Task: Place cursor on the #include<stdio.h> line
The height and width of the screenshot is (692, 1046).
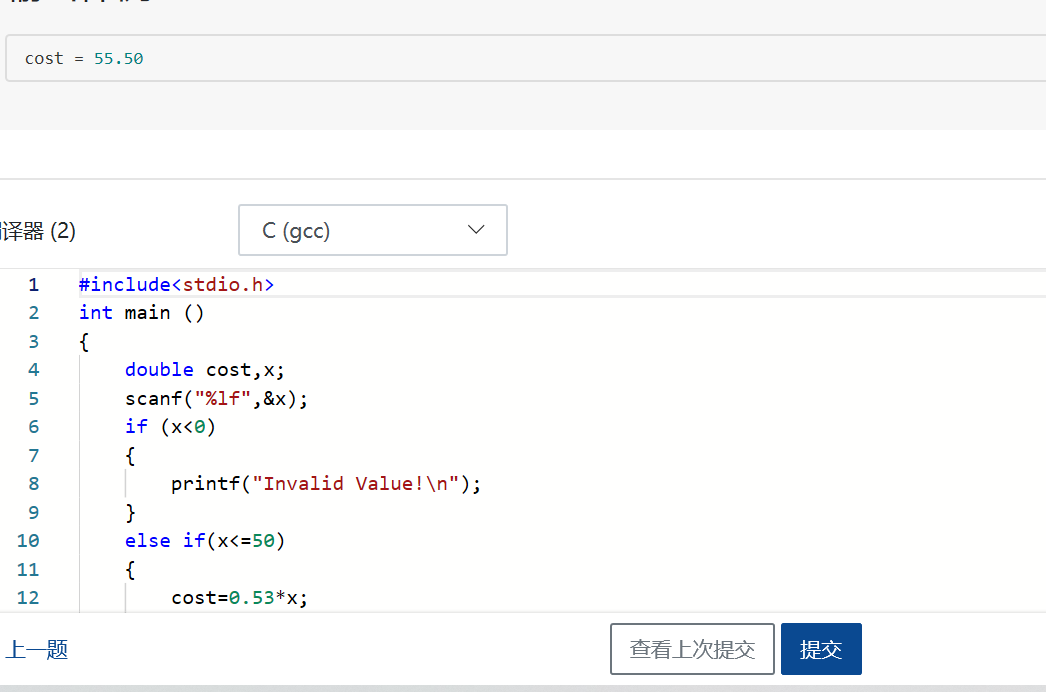Action: [x=176, y=285]
